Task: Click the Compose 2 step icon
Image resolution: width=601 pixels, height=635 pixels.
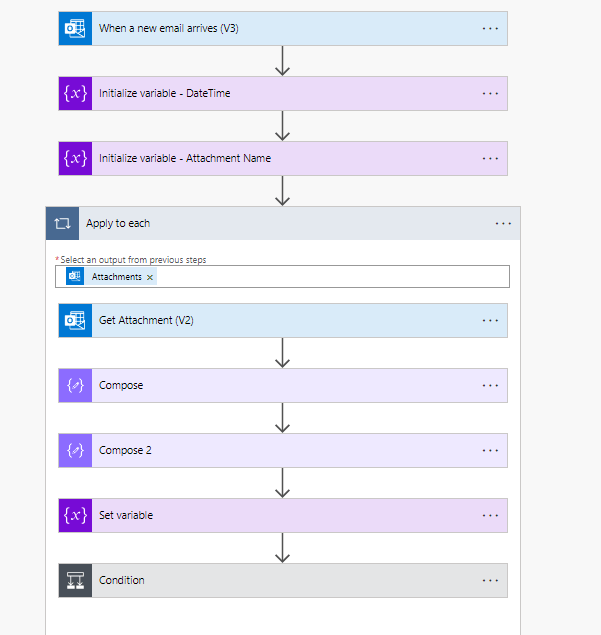Action: pos(75,450)
